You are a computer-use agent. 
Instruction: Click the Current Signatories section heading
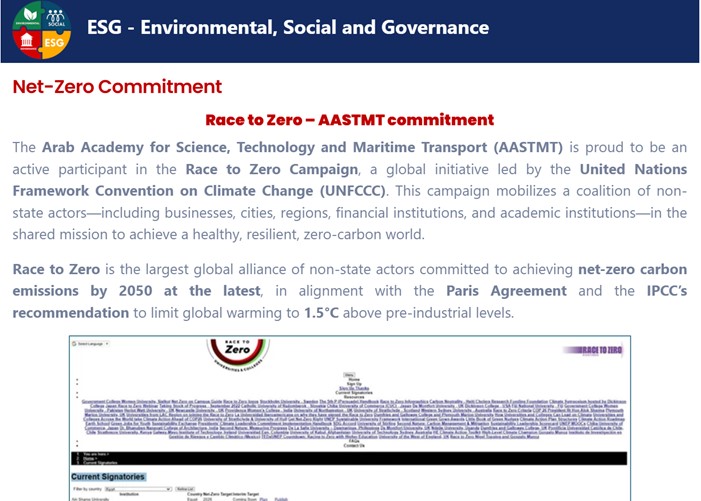(x=109, y=477)
